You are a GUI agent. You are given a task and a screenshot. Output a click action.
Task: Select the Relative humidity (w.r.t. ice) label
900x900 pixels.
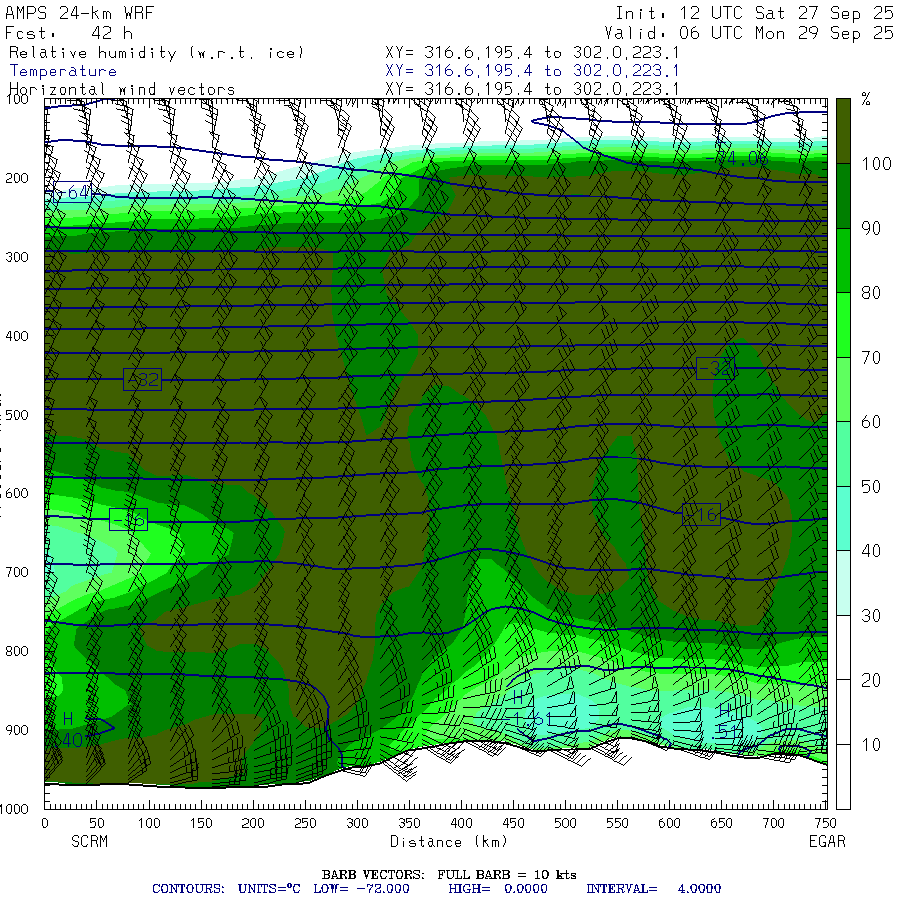(156, 52)
